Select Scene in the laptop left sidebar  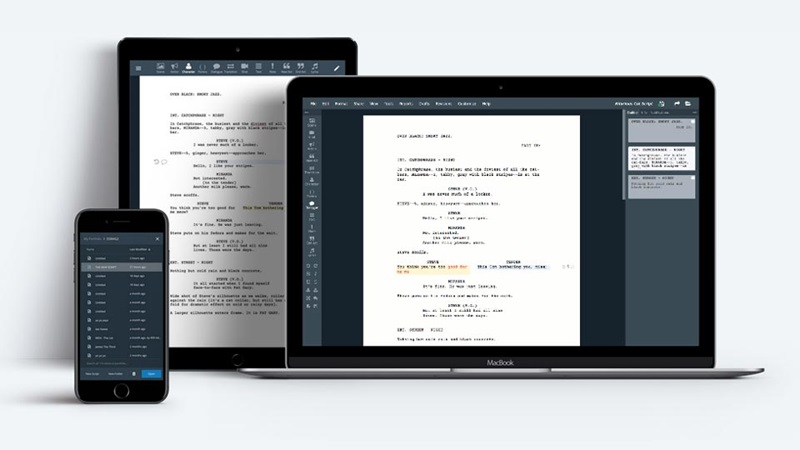(x=312, y=122)
